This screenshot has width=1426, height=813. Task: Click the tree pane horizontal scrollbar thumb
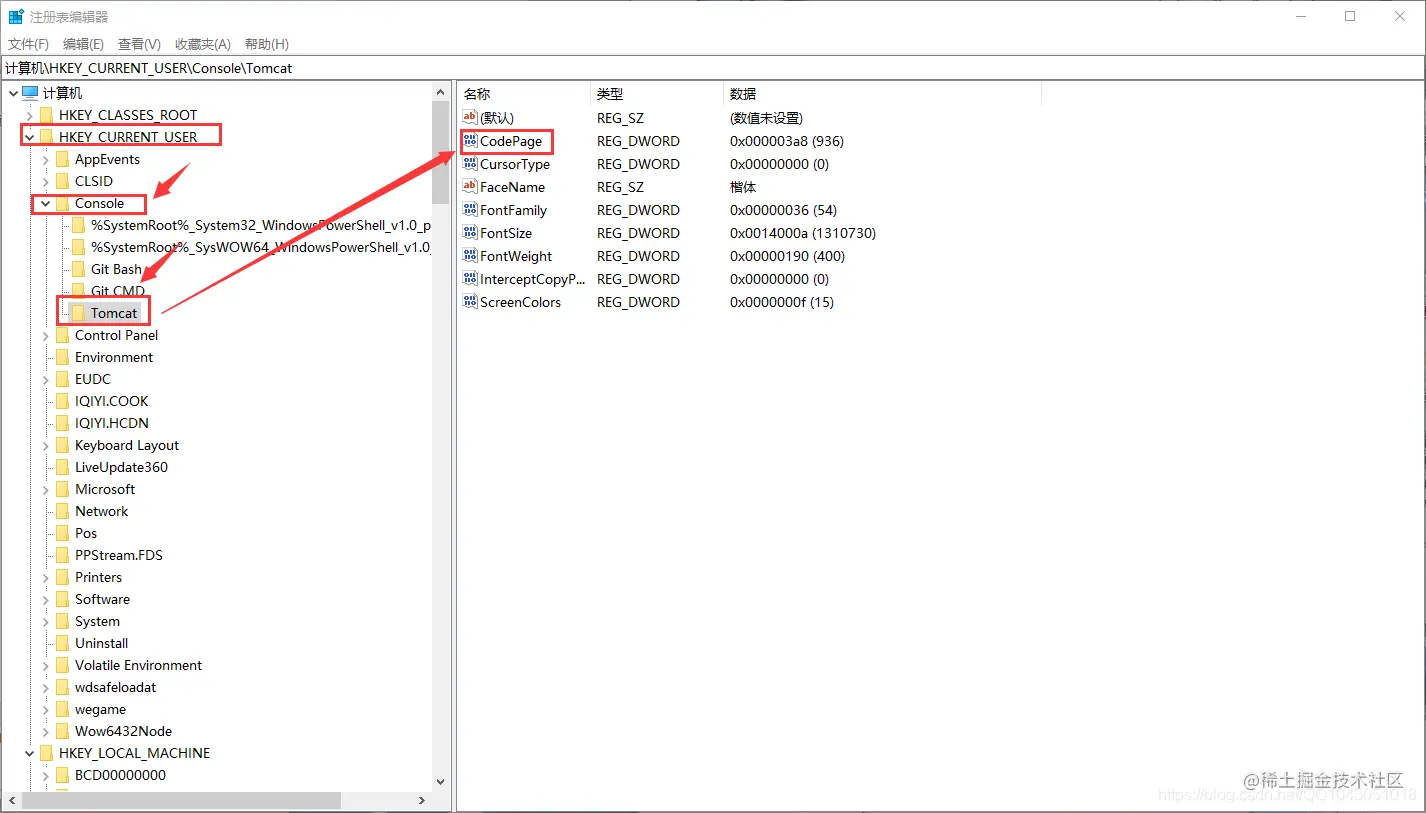(182, 801)
